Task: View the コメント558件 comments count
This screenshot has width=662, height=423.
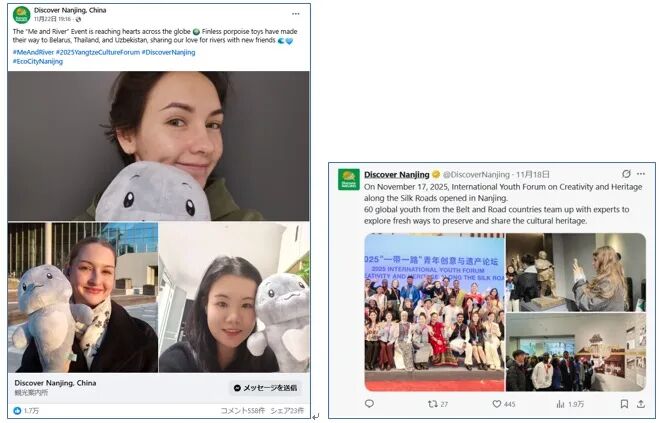Action: tap(243, 410)
